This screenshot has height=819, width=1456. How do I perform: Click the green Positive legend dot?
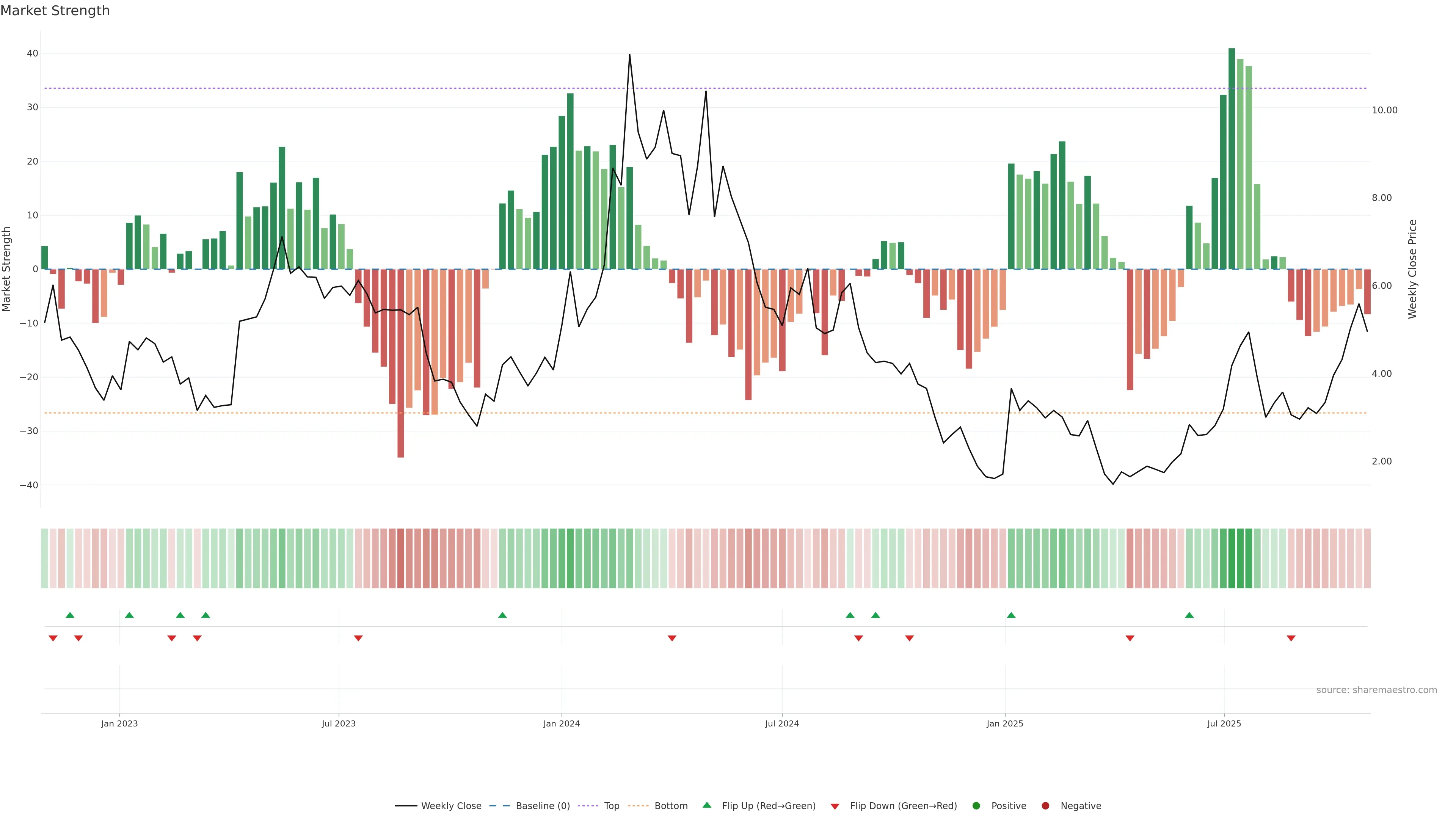[976, 806]
